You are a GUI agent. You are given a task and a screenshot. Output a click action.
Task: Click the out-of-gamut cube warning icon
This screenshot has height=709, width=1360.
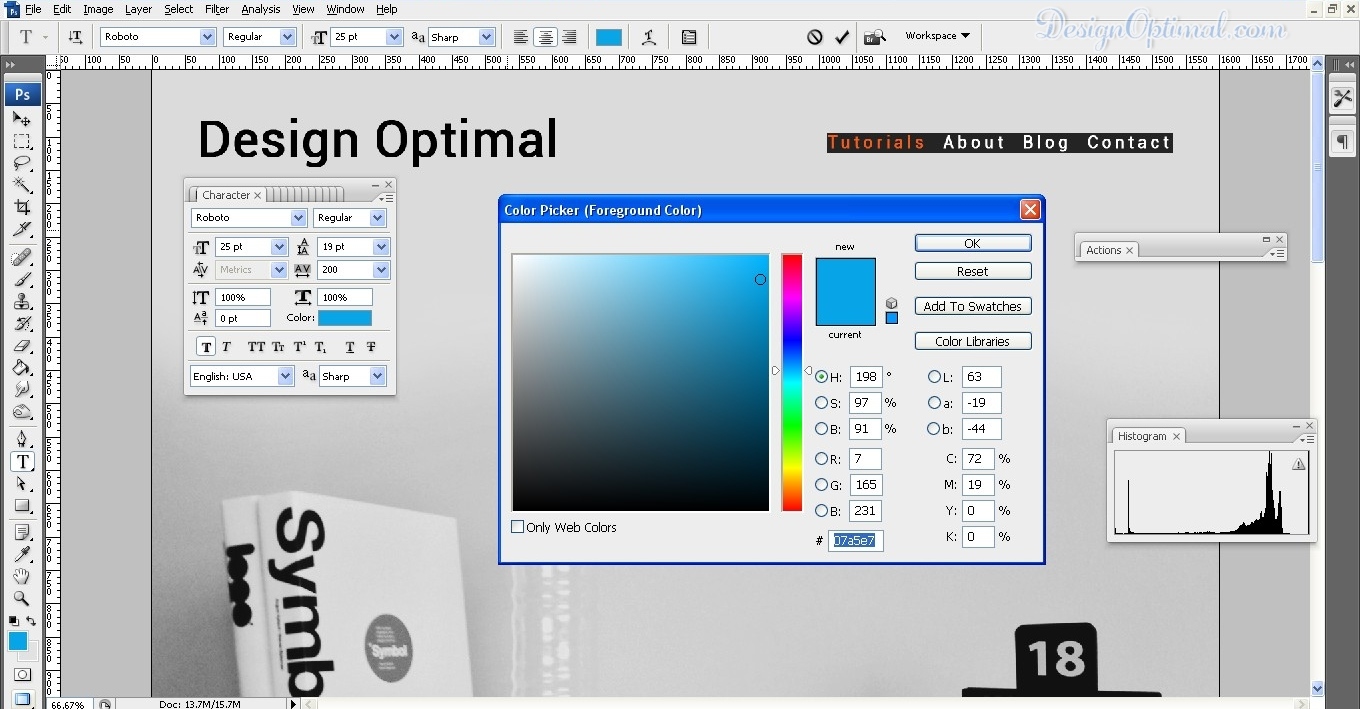click(x=891, y=303)
